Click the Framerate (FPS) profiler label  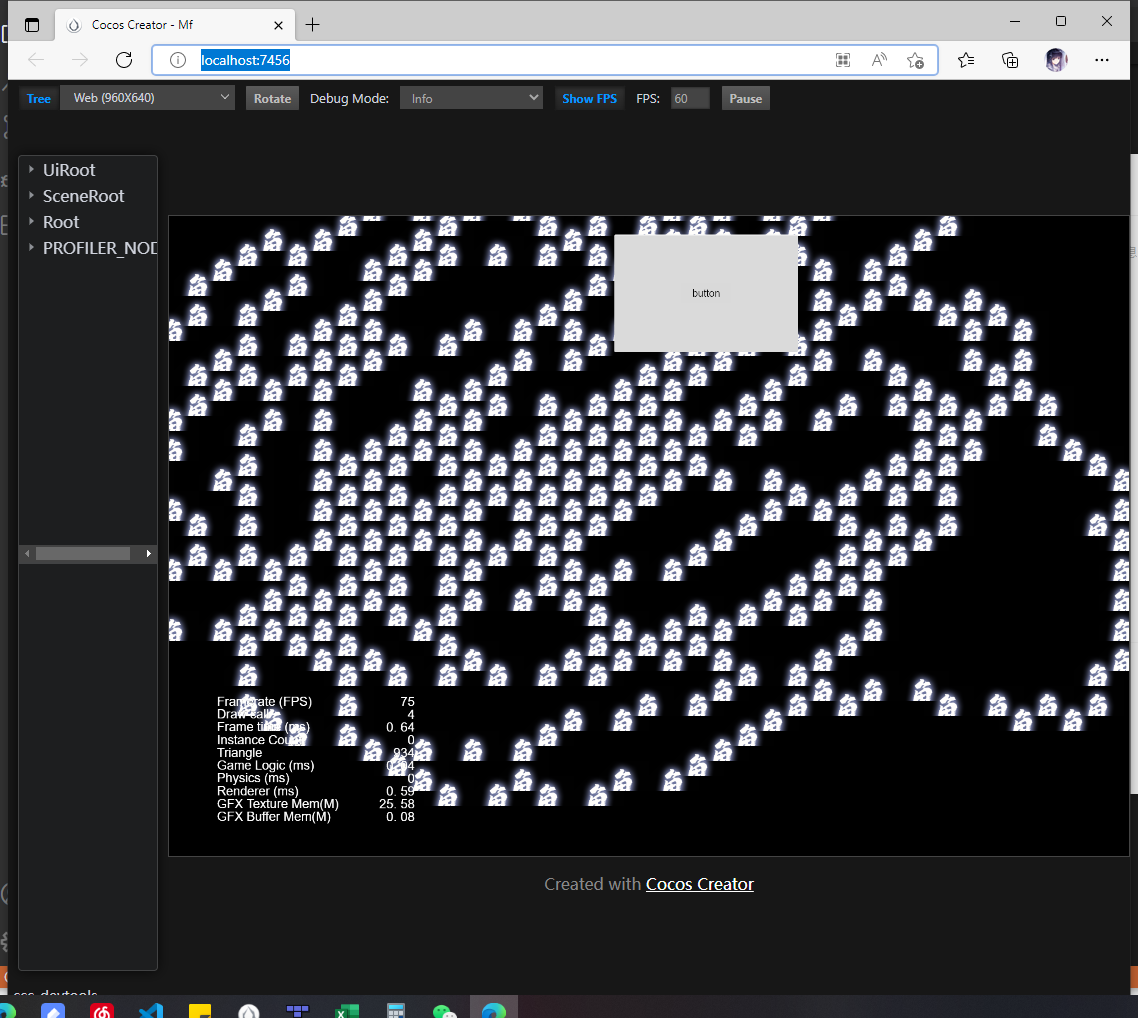tap(264, 702)
